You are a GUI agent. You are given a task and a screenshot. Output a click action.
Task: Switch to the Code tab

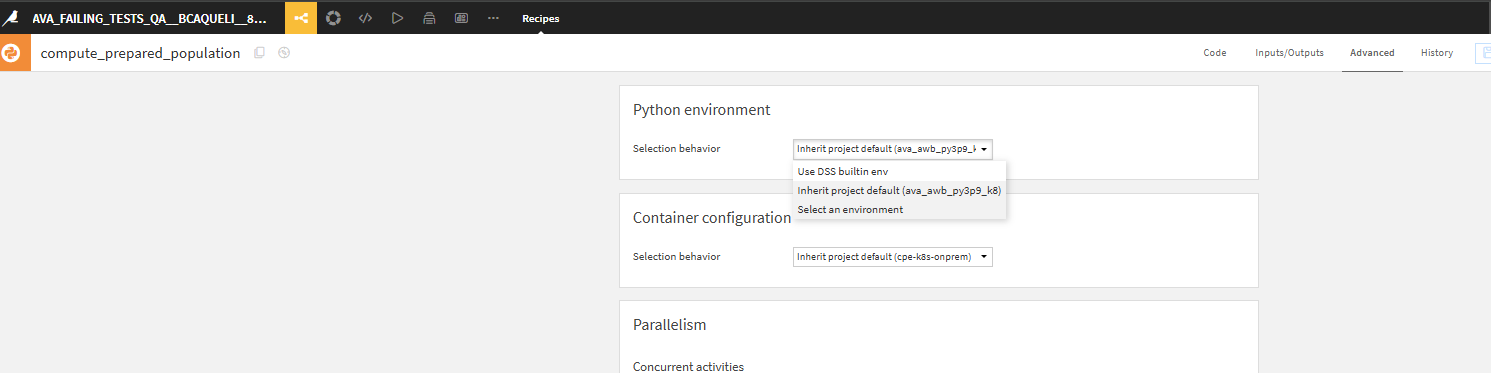coord(1215,53)
